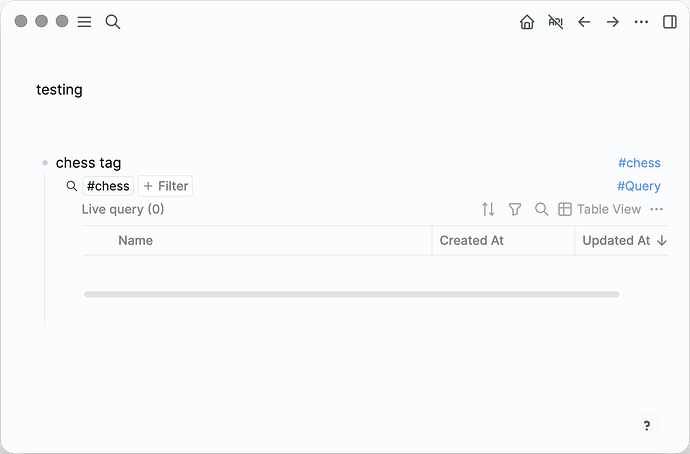Go to the home page icon
The width and height of the screenshot is (690, 454).
click(527, 22)
